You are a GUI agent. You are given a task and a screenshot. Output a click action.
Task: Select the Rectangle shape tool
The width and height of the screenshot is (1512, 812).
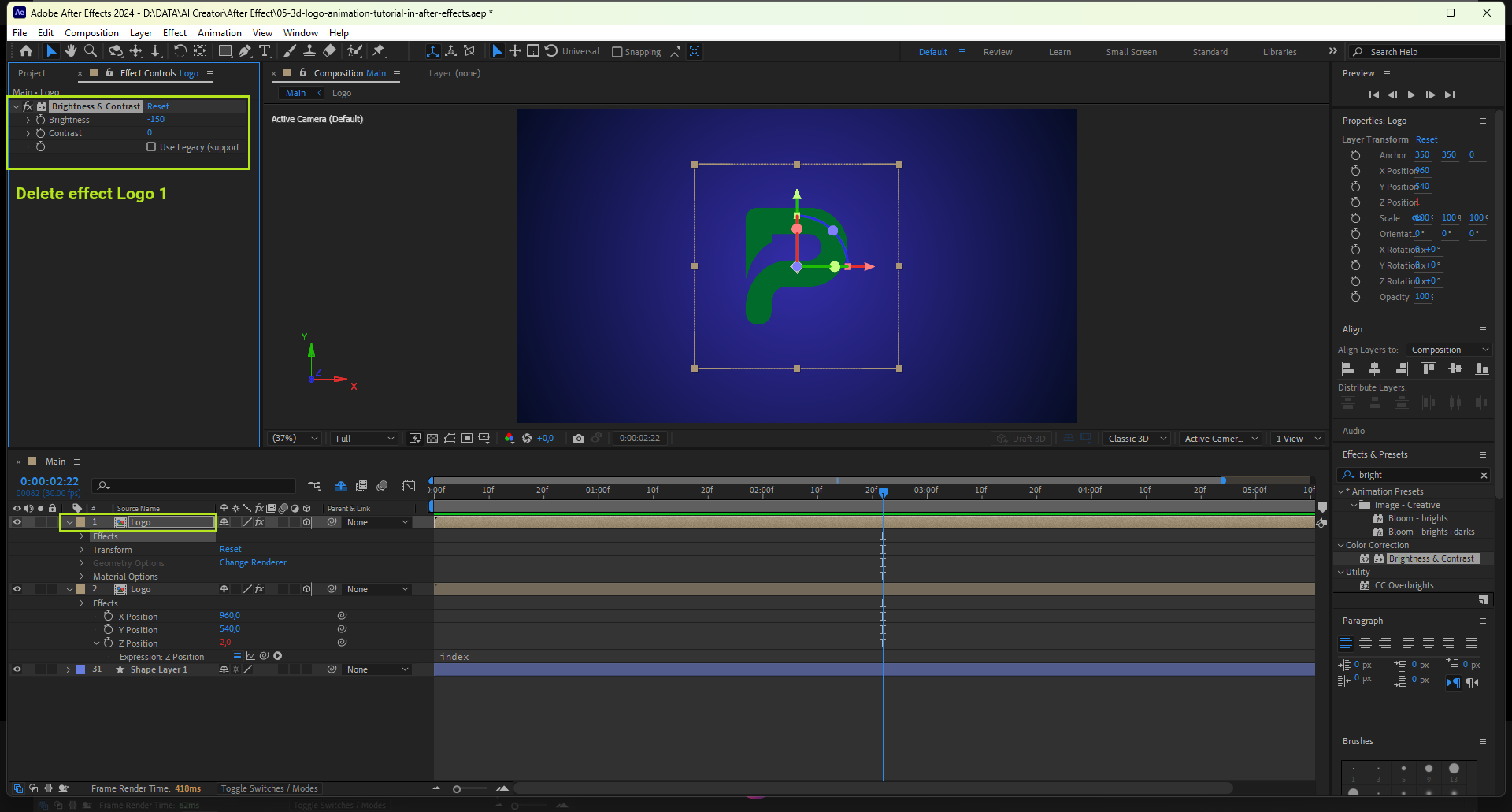coord(224,51)
